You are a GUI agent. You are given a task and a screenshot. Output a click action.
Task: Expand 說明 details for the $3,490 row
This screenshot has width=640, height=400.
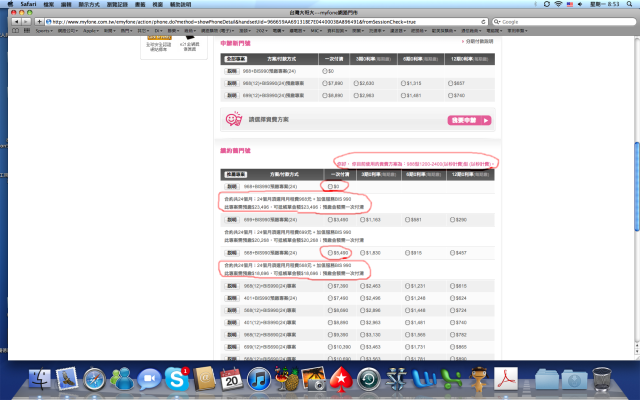tap(232, 220)
